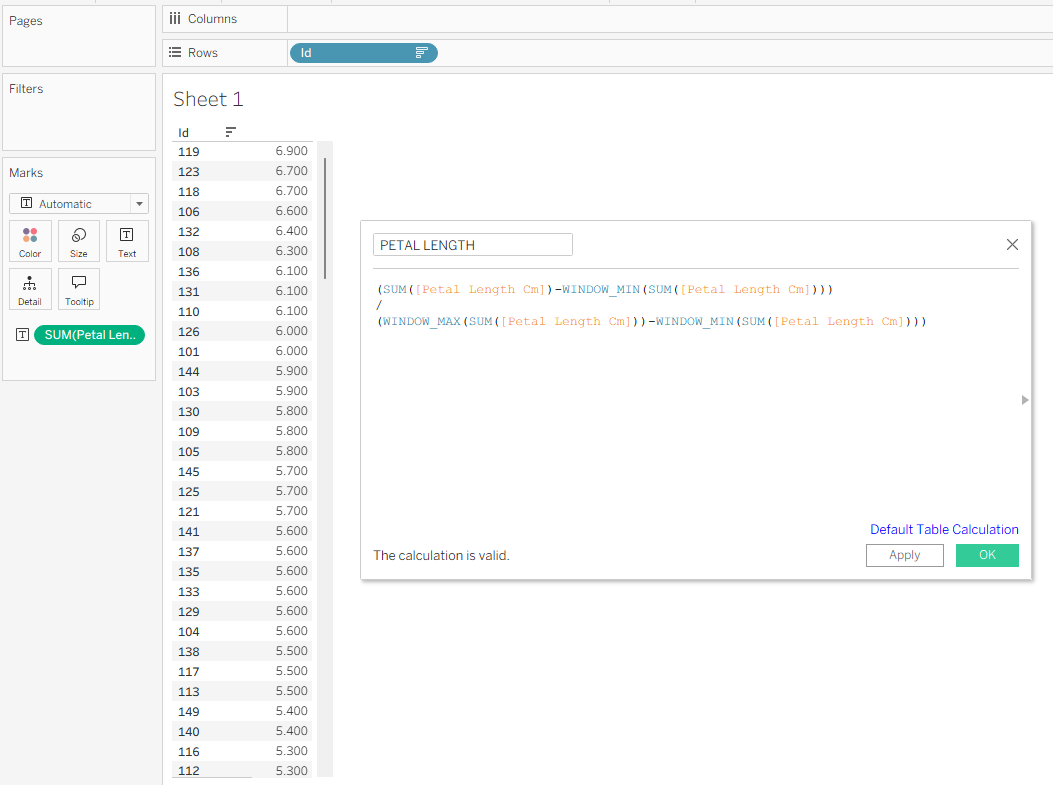
Task: Select the SUM(Petal Len..) green pill
Action: [90, 336]
